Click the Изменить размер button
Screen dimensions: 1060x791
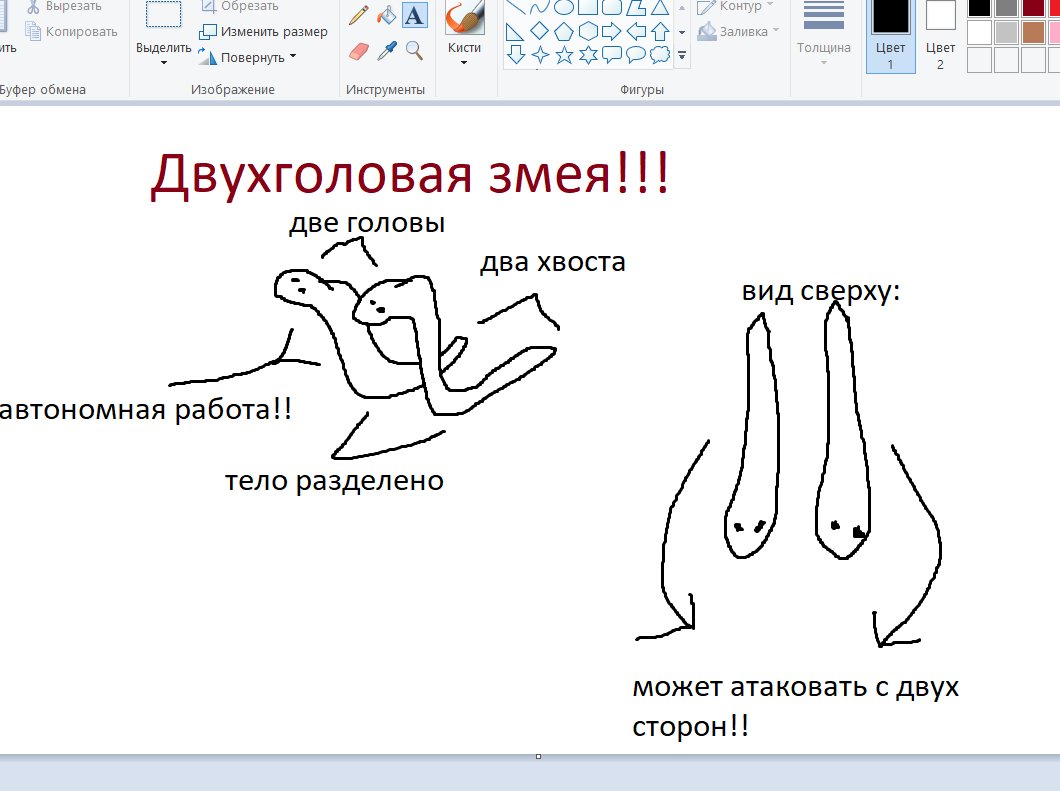pyautogui.click(x=264, y=32)
